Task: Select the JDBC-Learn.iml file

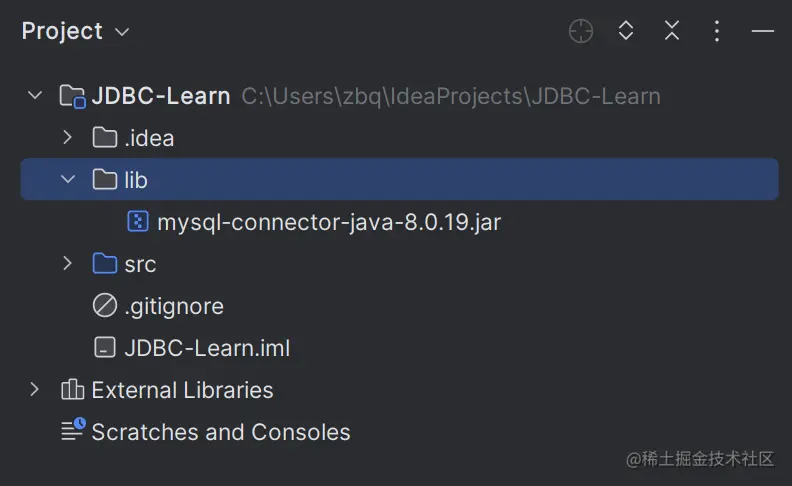Action: (x=207, y=348)
